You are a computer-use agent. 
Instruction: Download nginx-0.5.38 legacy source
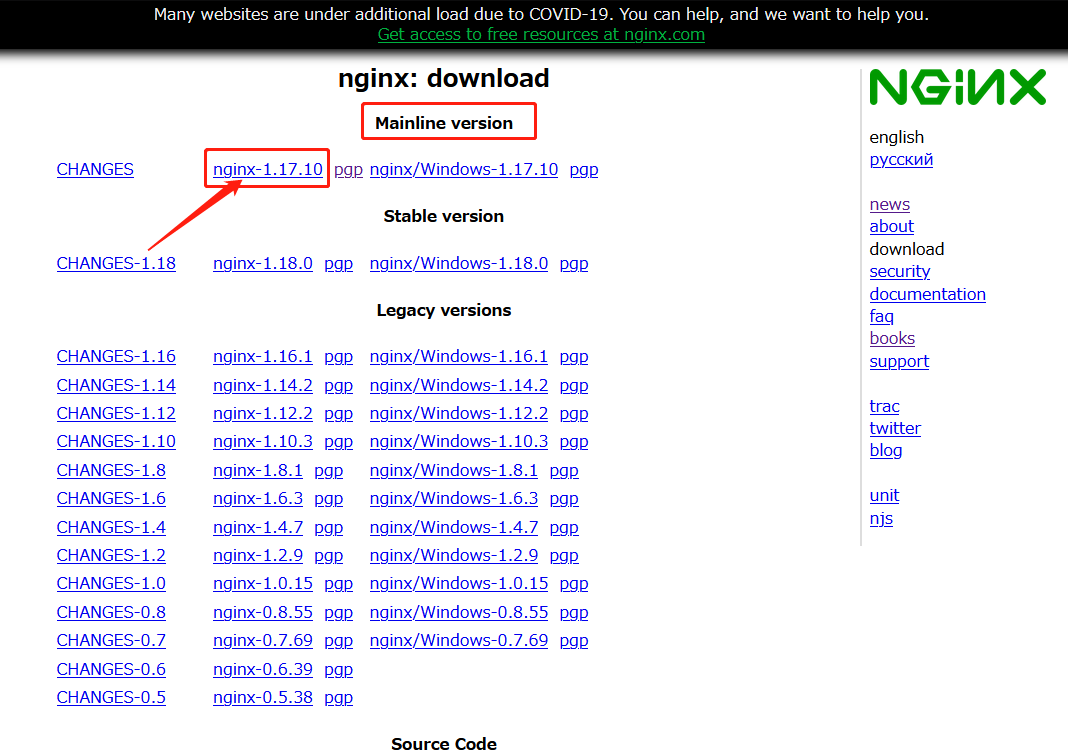[x=262, y=698]
